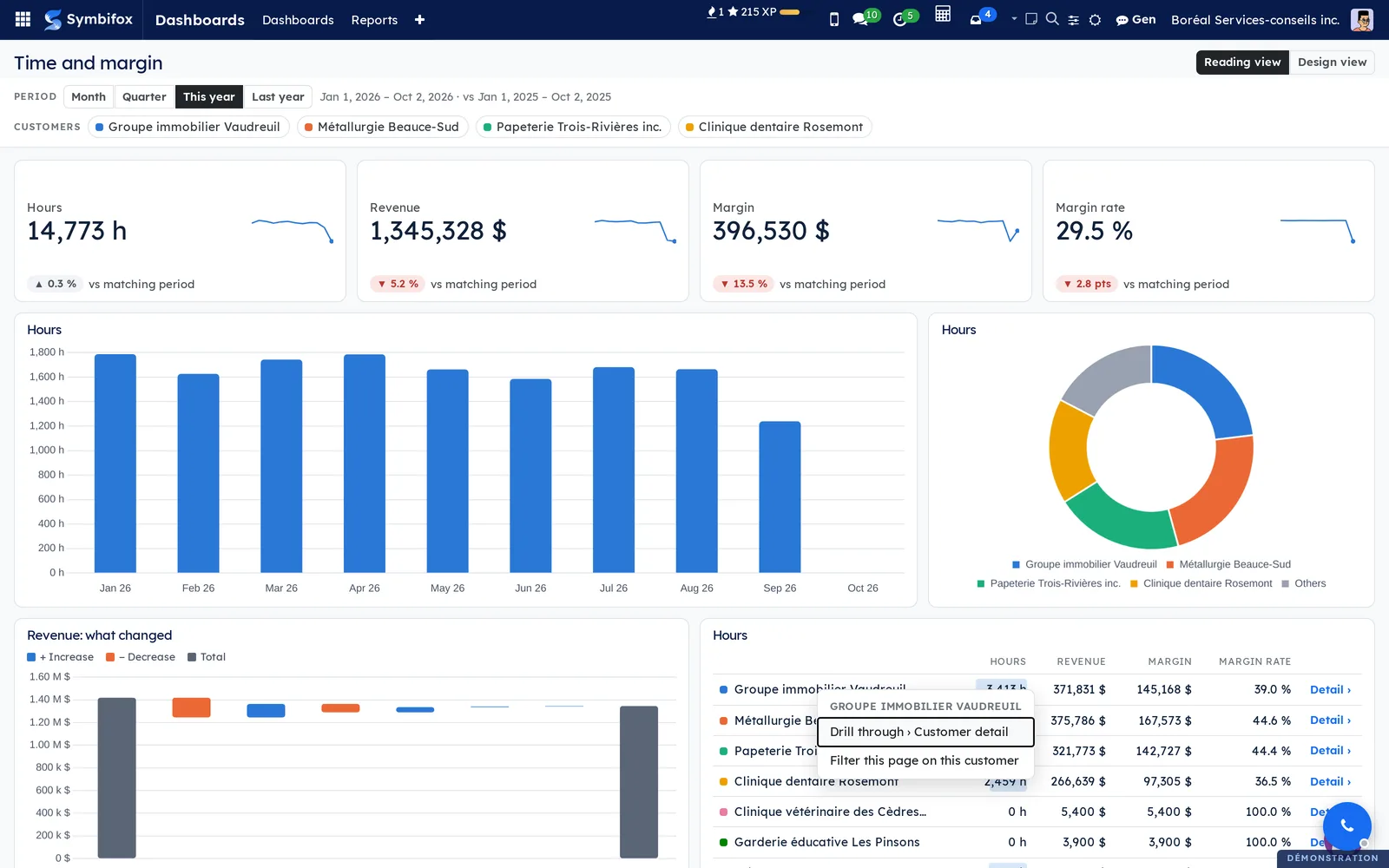Open the apps grid menu

pos(23,19)
